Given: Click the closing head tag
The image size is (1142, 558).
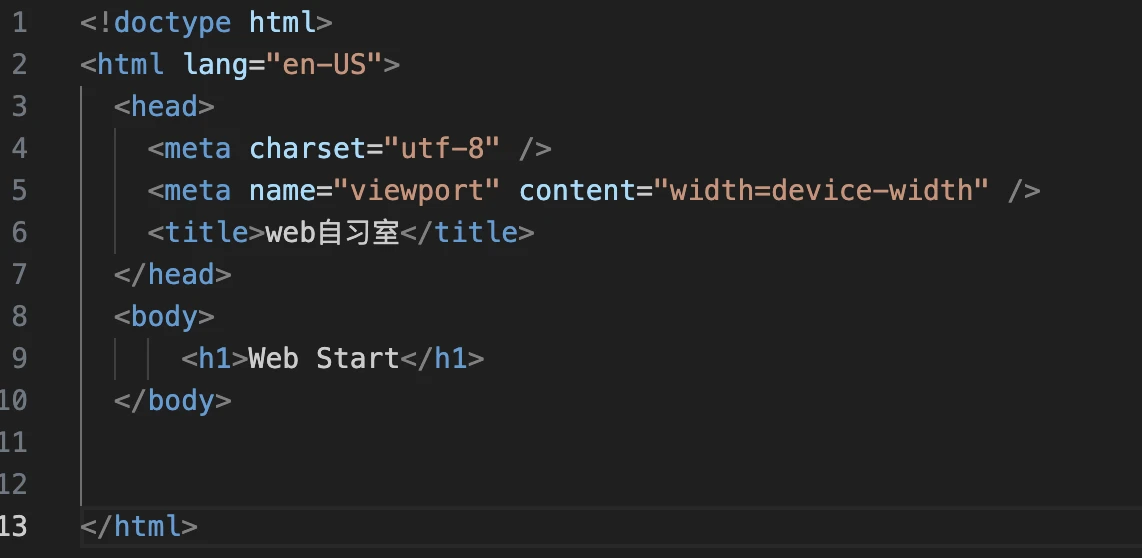Looking at the screenshot, I should [173, 275].
